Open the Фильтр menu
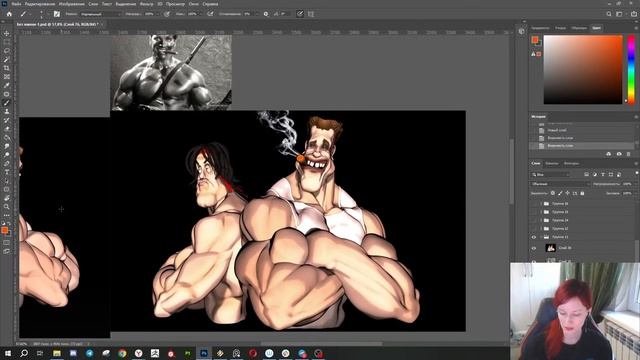 click(x=146, y=4)
